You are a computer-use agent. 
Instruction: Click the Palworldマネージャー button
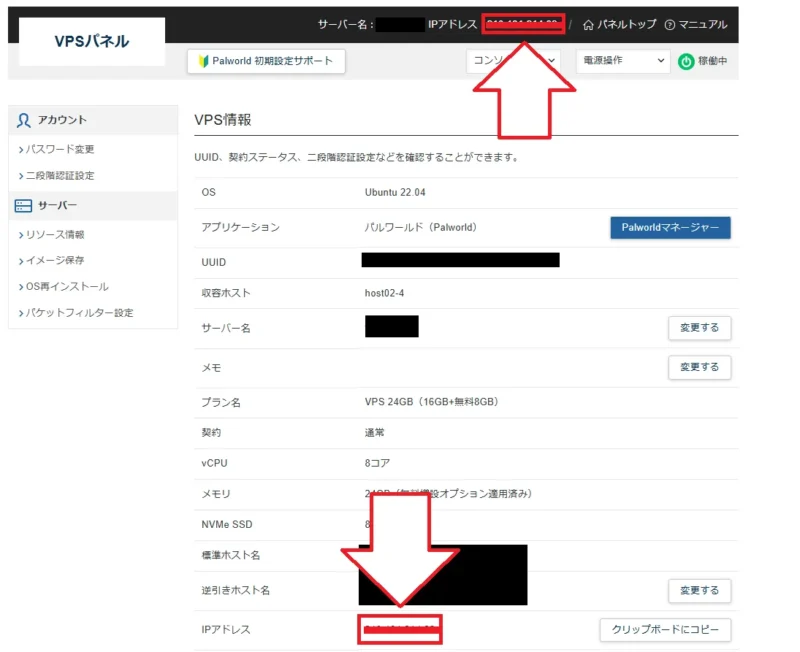670,228
